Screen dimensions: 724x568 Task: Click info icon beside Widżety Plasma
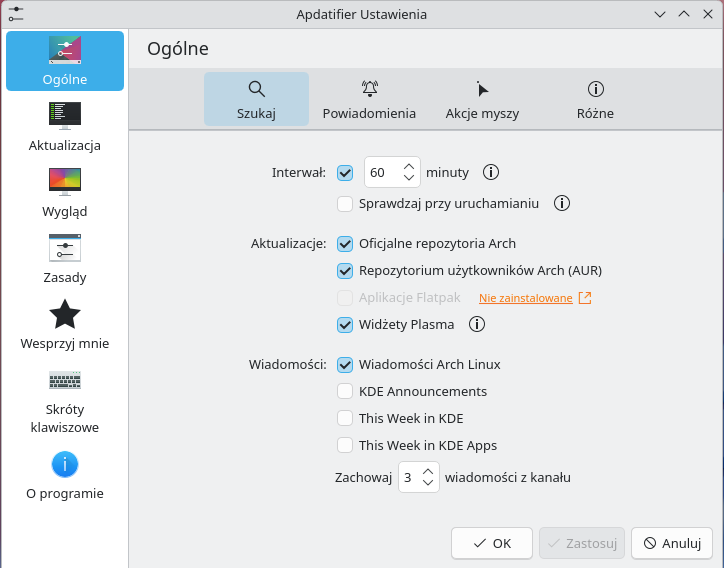coord(477,324)
